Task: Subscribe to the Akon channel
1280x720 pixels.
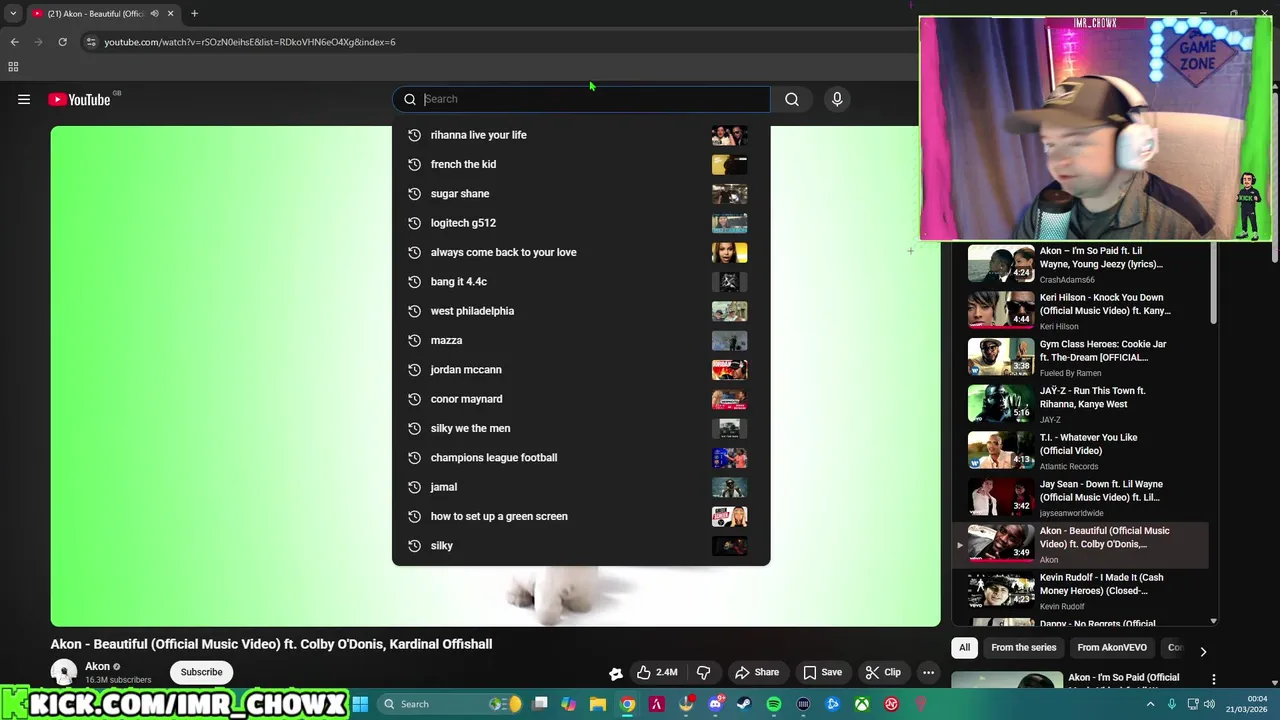Action: 201,672
